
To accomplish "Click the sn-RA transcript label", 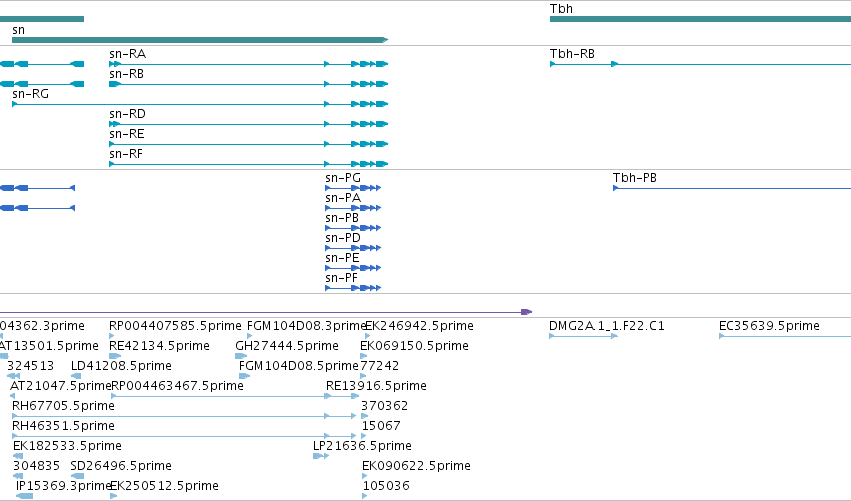I will coord(128,54).
